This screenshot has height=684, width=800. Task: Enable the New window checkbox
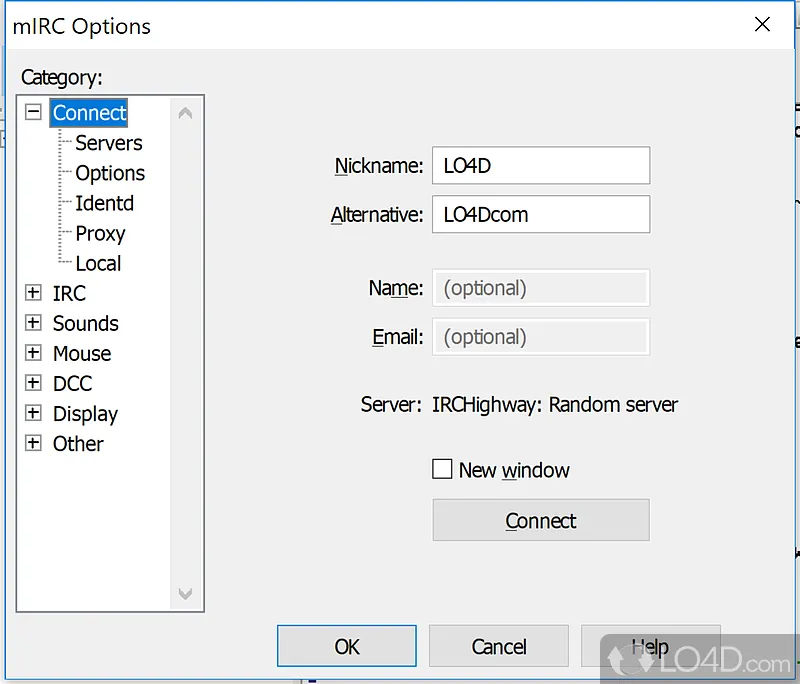coord(442,469)
